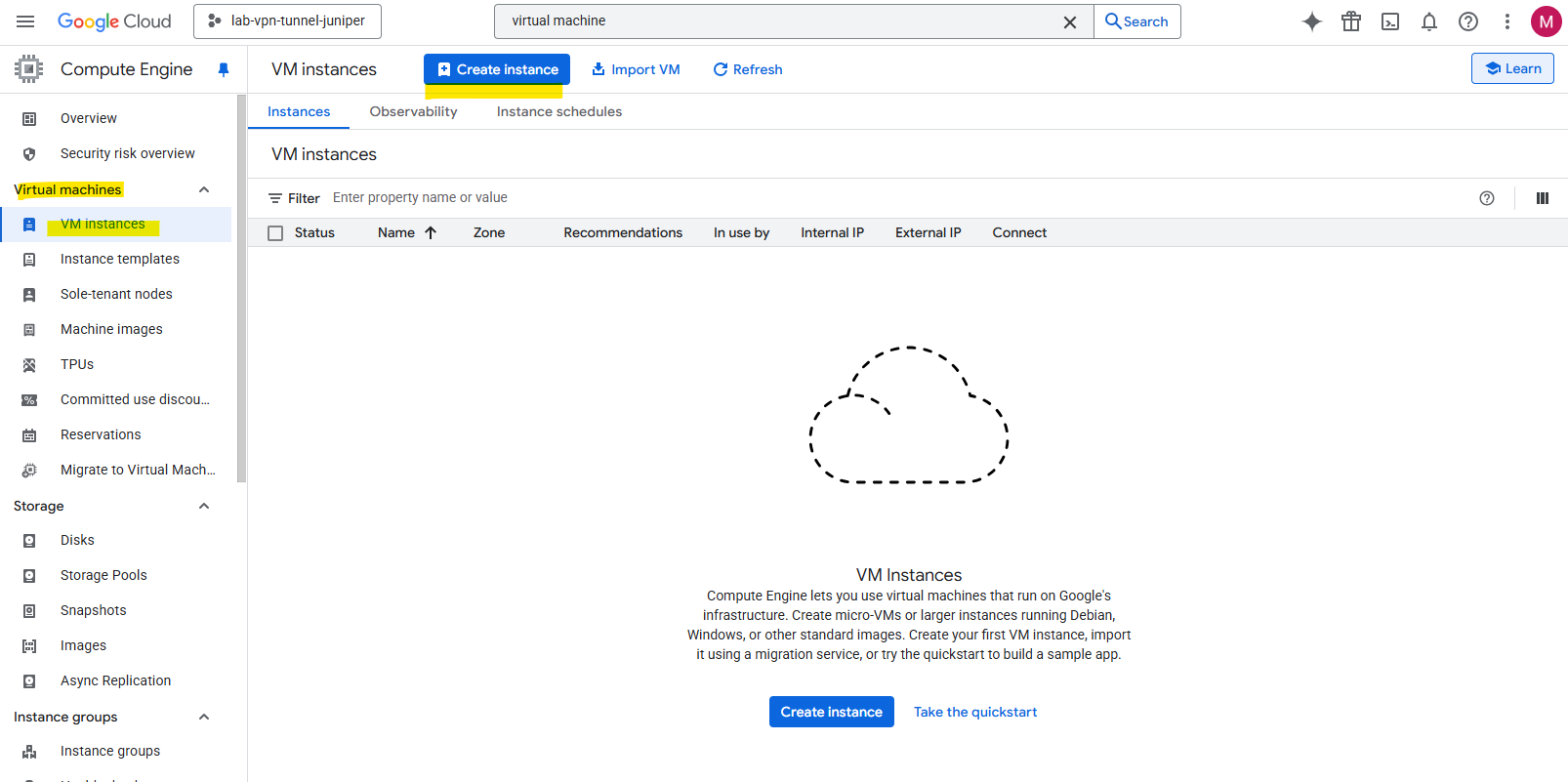Open Async Replication in the sidebar
Screen dimensions: 1568x782
tap(116, 680)
